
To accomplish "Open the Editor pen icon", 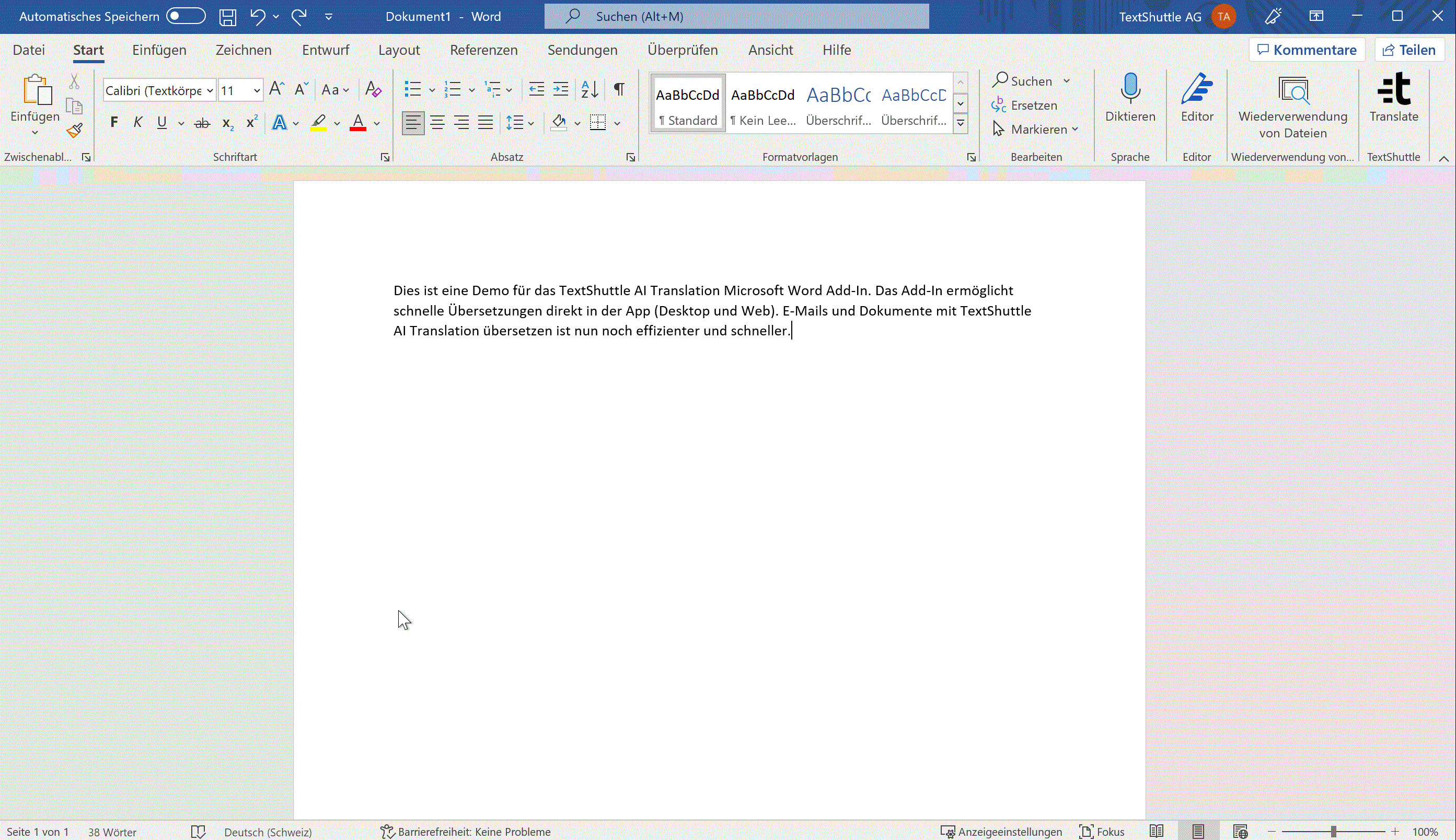I will coord(1197,98).
